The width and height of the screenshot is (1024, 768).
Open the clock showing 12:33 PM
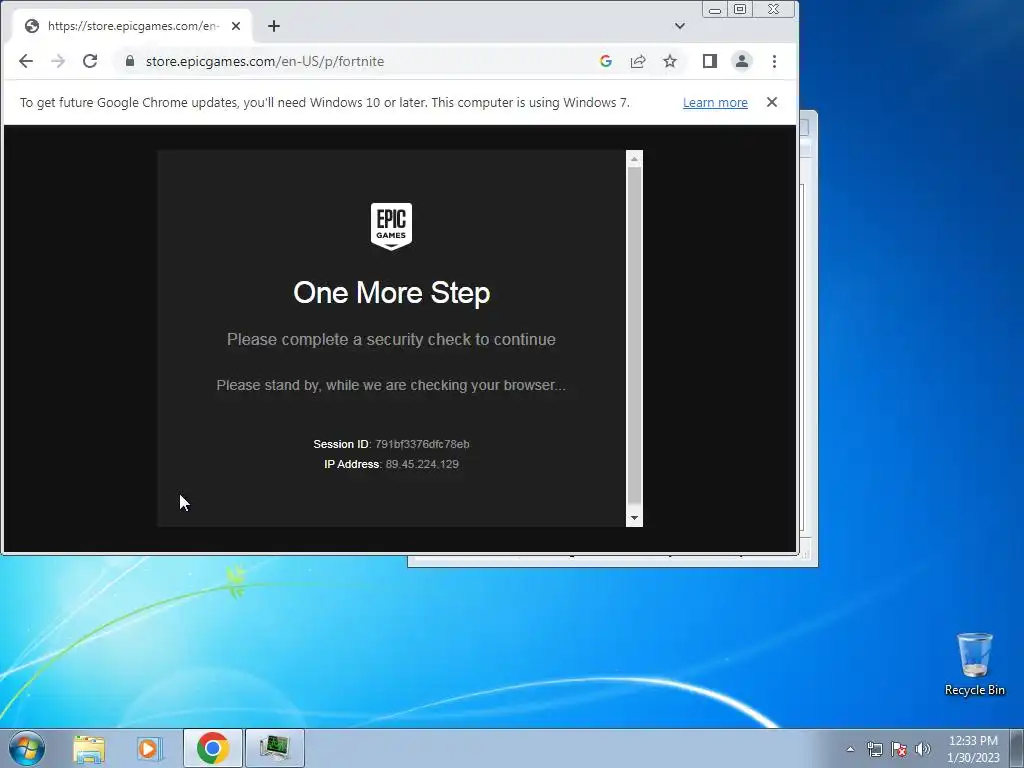pyautogui.click(x=973, y=749)
